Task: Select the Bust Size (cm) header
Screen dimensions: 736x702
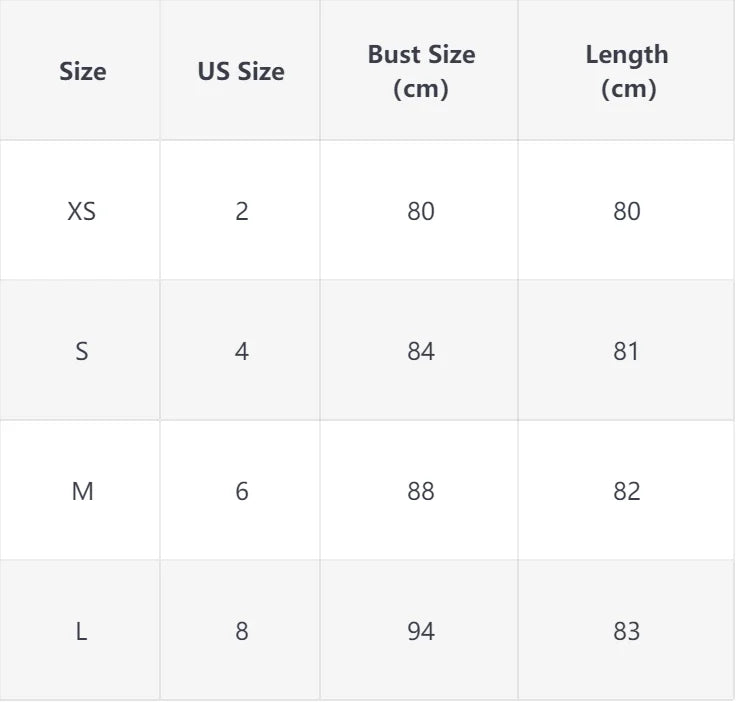Action: pos(421,71)
